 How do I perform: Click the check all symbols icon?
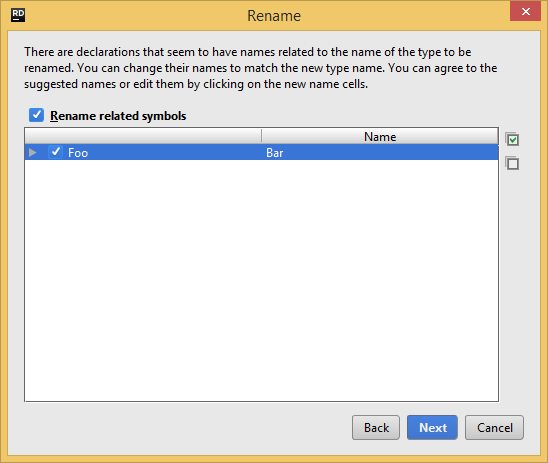pos(512,139)
